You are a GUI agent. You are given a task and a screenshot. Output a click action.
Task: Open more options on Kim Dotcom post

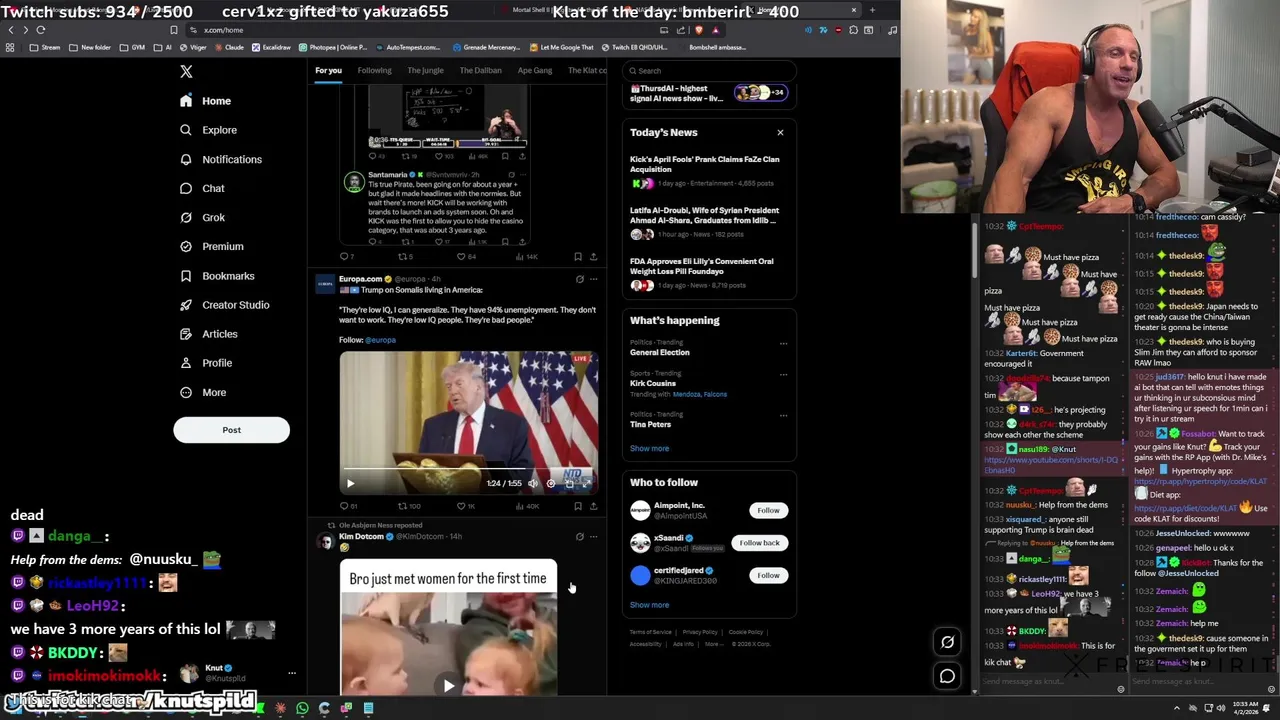[x=593, y=537]
